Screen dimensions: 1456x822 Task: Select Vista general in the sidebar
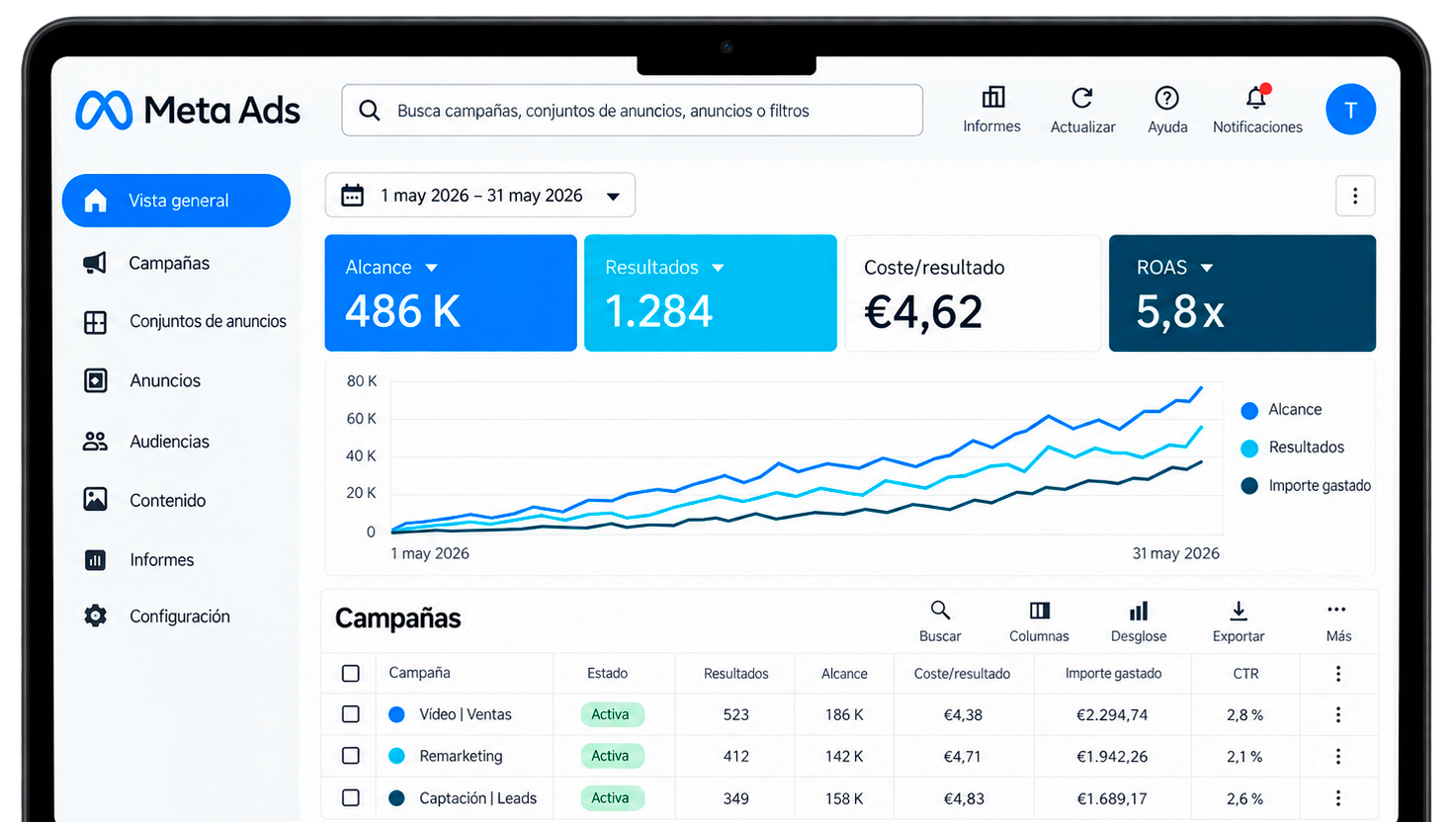[176, 201]
